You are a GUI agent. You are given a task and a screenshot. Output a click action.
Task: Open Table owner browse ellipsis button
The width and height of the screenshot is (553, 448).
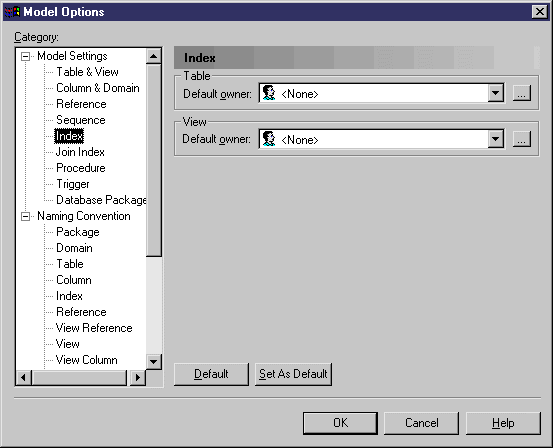[x=522, y=93]
